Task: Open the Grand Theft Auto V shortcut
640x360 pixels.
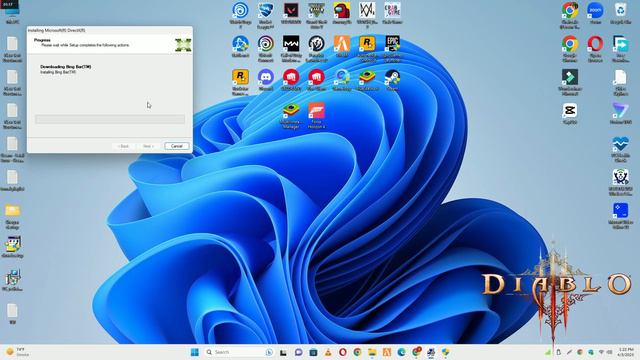Action: coord(316,15)
